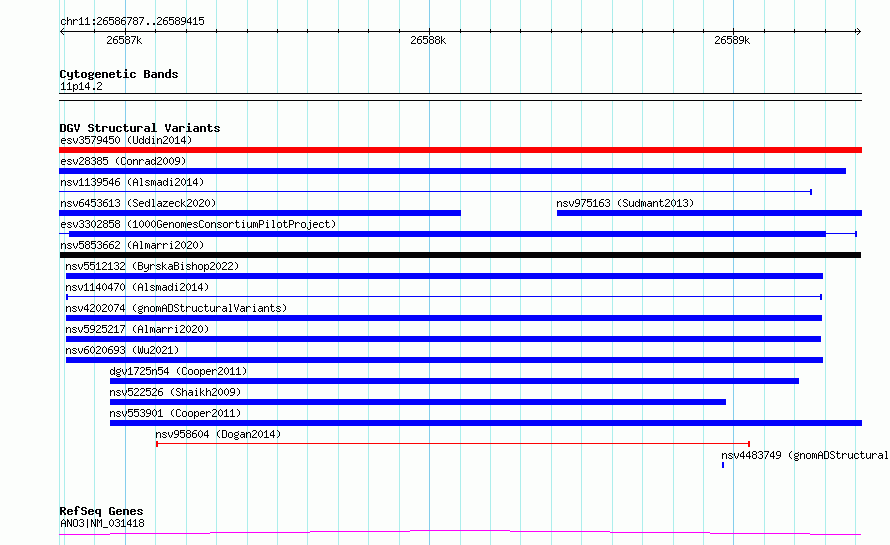This screenshot has width=890, height=545.
Task: Open nsv975163 (Sudmant2013) label
Action: click(x=625, y=203)
